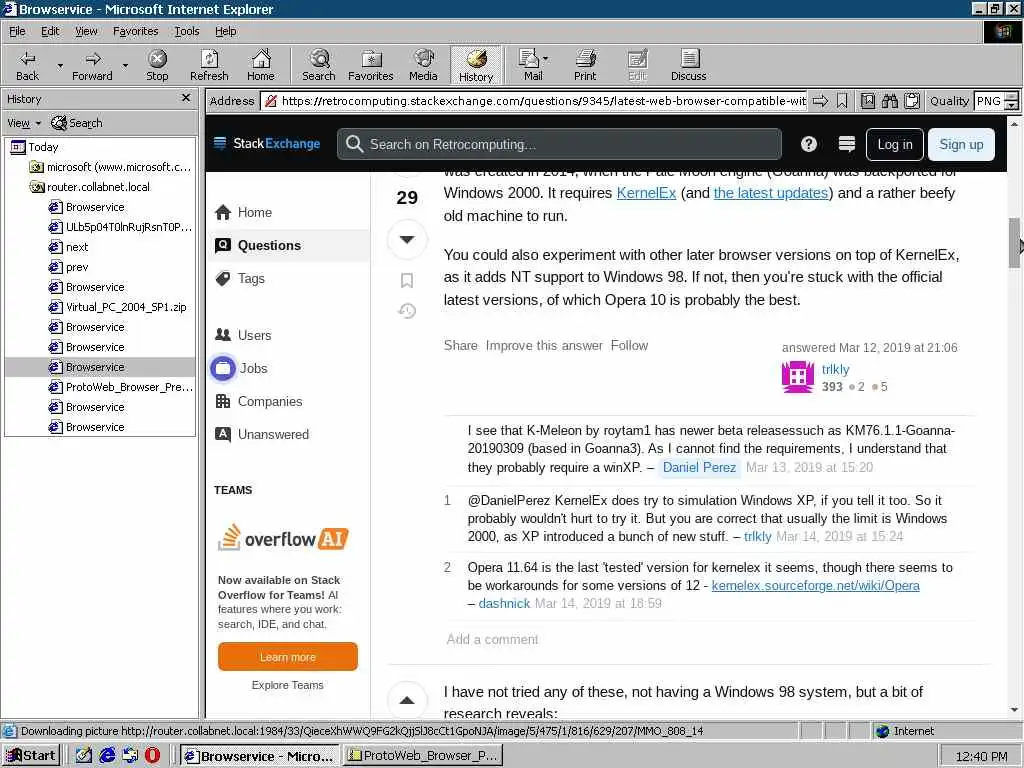
Task: Downvote the answer with score 29
Action: [x=407, y=240]
